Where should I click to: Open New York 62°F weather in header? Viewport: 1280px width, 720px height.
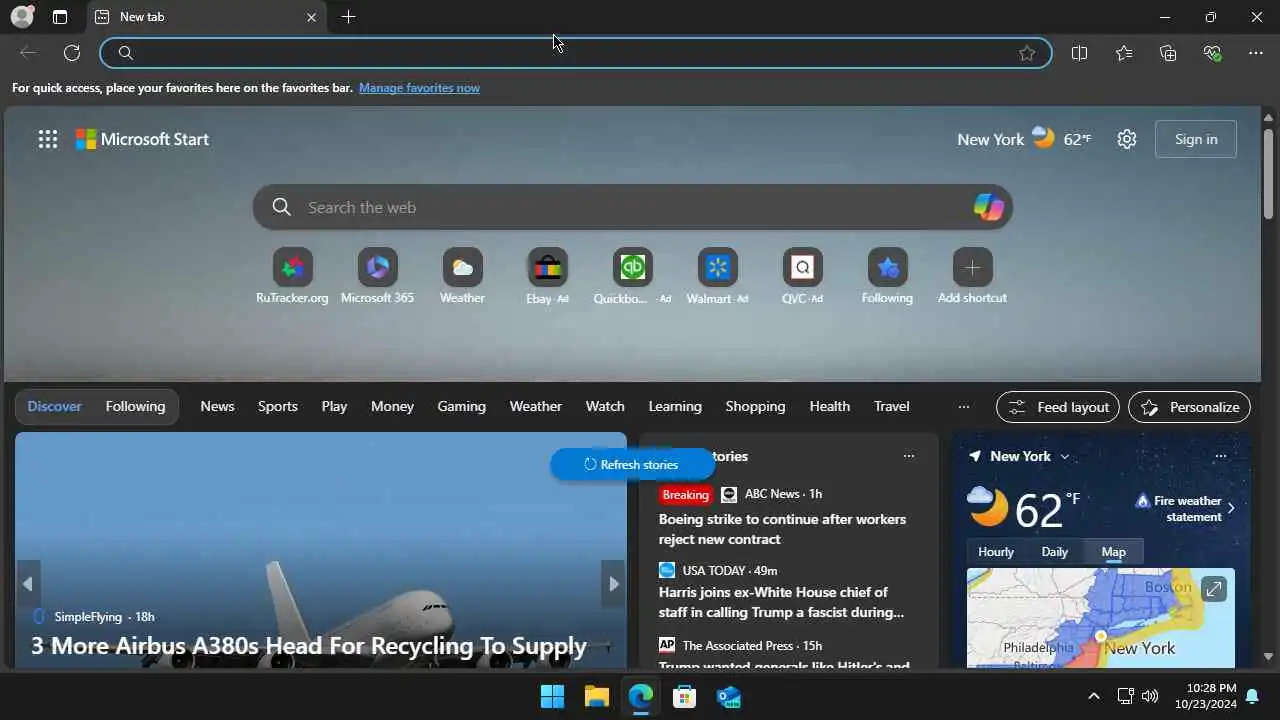point(1024,139)
